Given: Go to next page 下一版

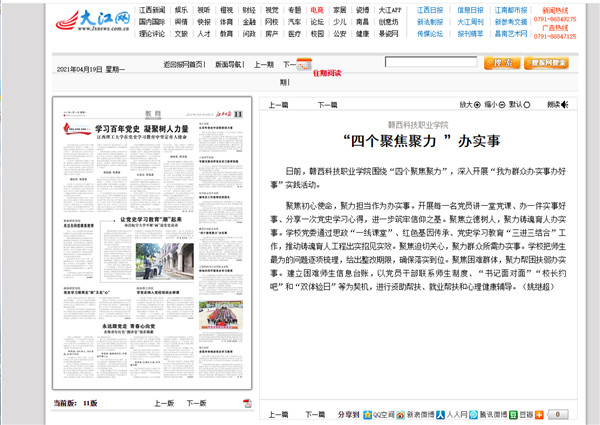Looking at the screenshot, I should (196, 403).
